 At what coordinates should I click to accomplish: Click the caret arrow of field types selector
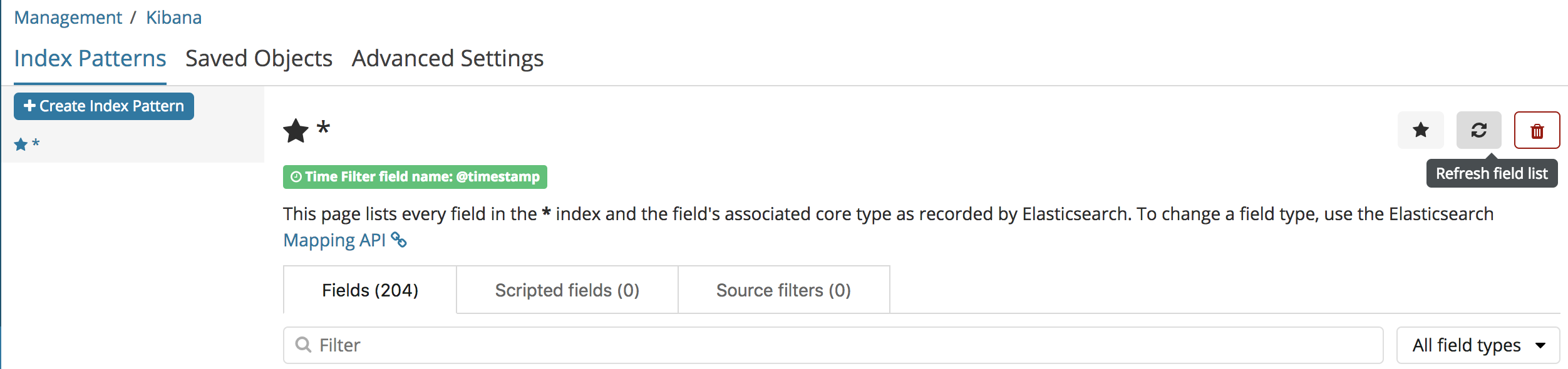pos(1540,345)
